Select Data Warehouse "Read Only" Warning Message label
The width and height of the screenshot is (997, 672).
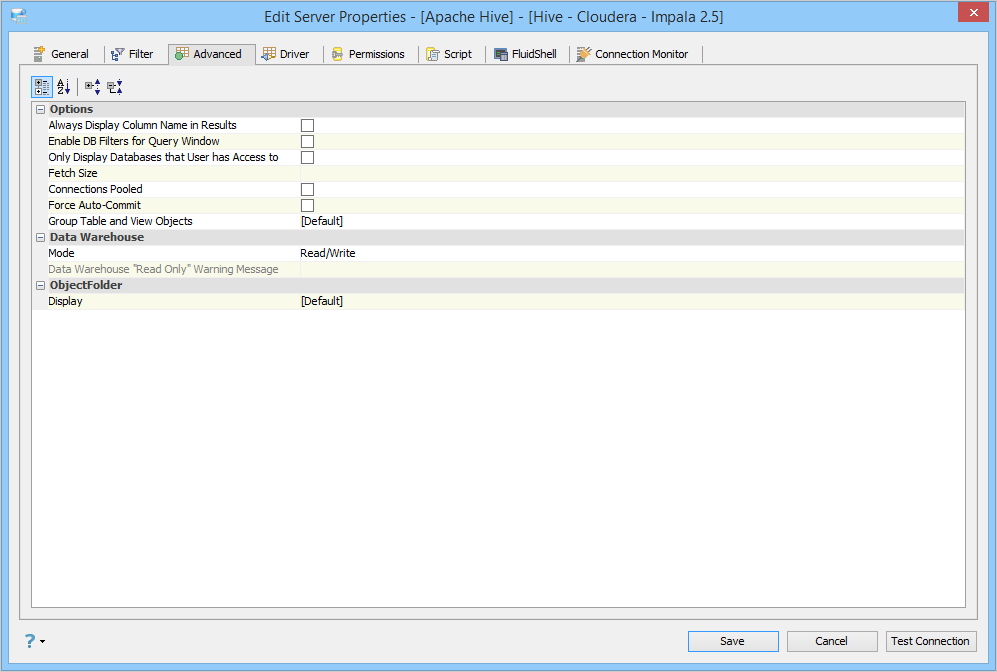[163, 270]
